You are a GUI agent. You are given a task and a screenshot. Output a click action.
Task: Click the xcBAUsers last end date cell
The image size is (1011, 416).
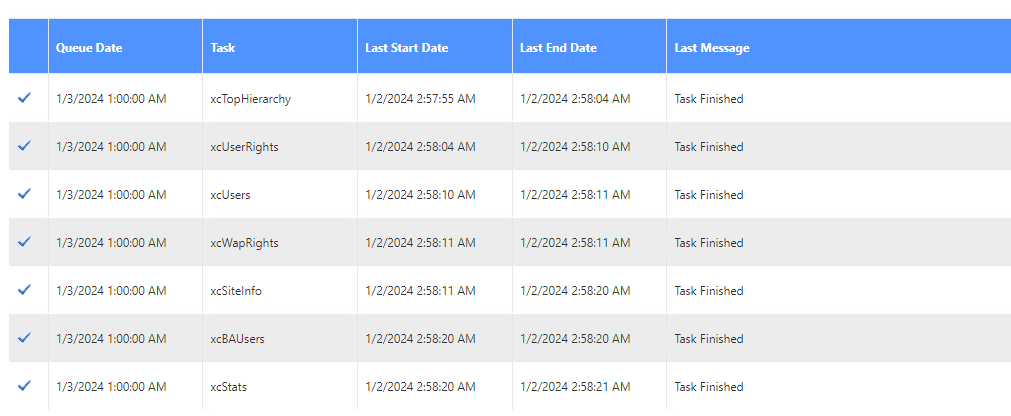point(575,339)
